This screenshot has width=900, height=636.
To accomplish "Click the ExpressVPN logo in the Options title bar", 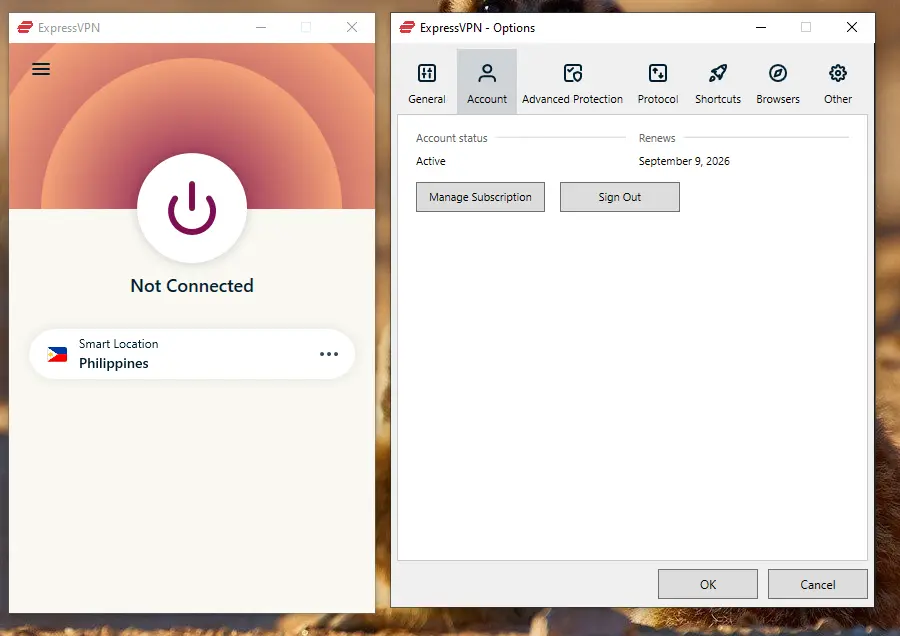I will coord(407,27).
